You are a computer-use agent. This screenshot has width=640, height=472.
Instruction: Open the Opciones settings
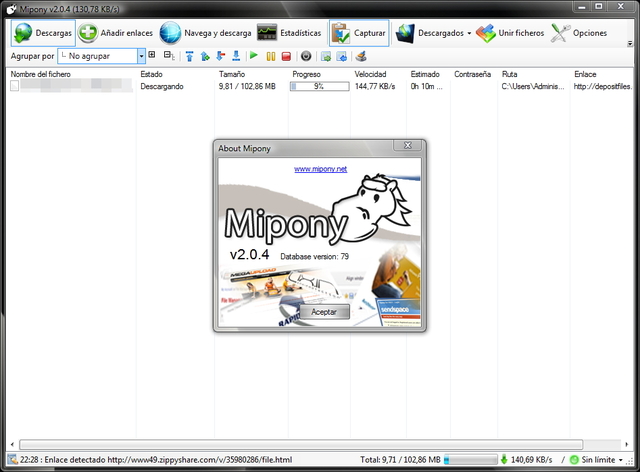pyautogui.click(x=579, y=33)
